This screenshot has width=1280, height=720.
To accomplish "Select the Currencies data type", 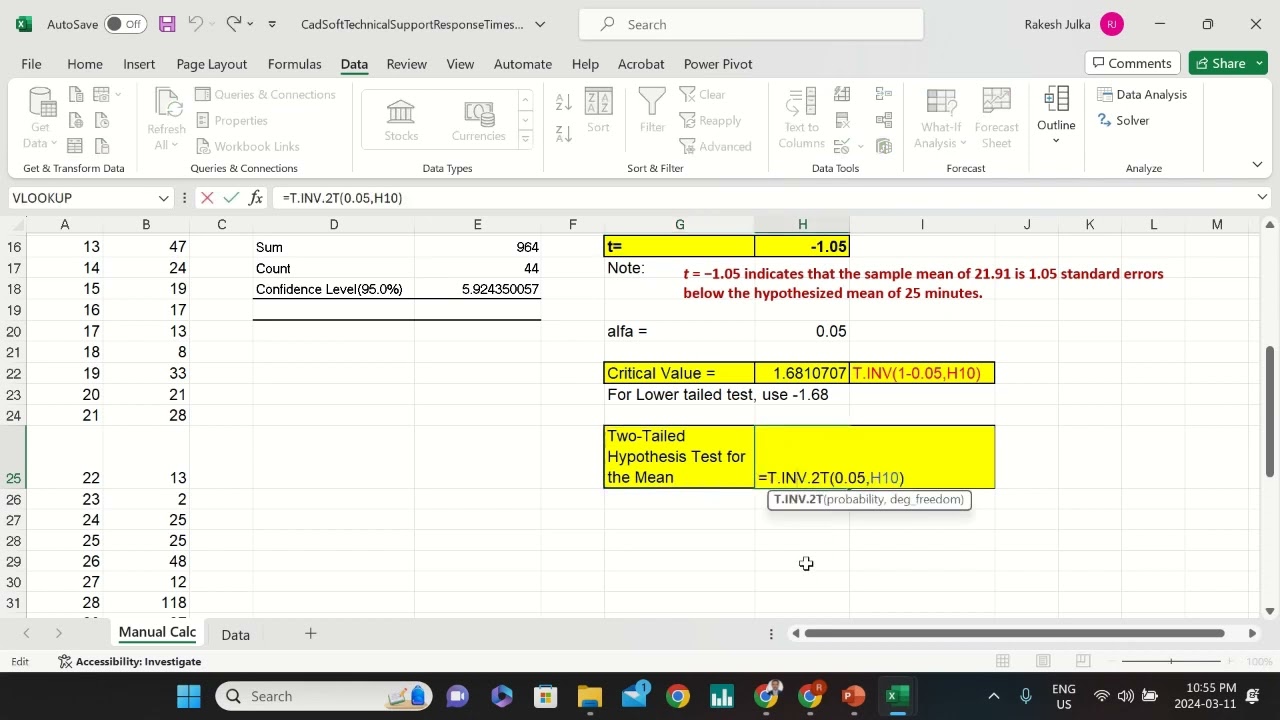I will click(x=479, y=120).
